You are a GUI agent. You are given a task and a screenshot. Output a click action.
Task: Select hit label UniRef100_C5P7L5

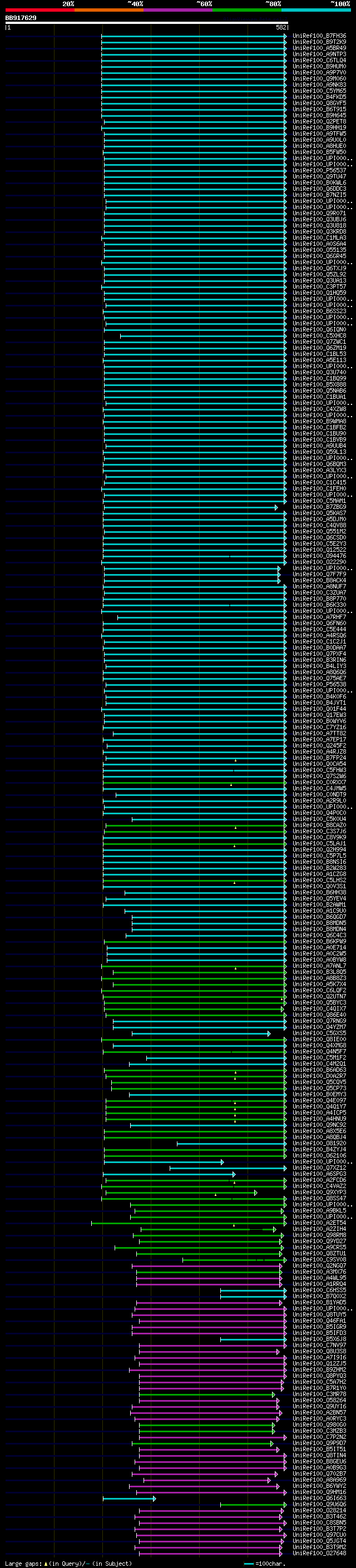(319, 856)
